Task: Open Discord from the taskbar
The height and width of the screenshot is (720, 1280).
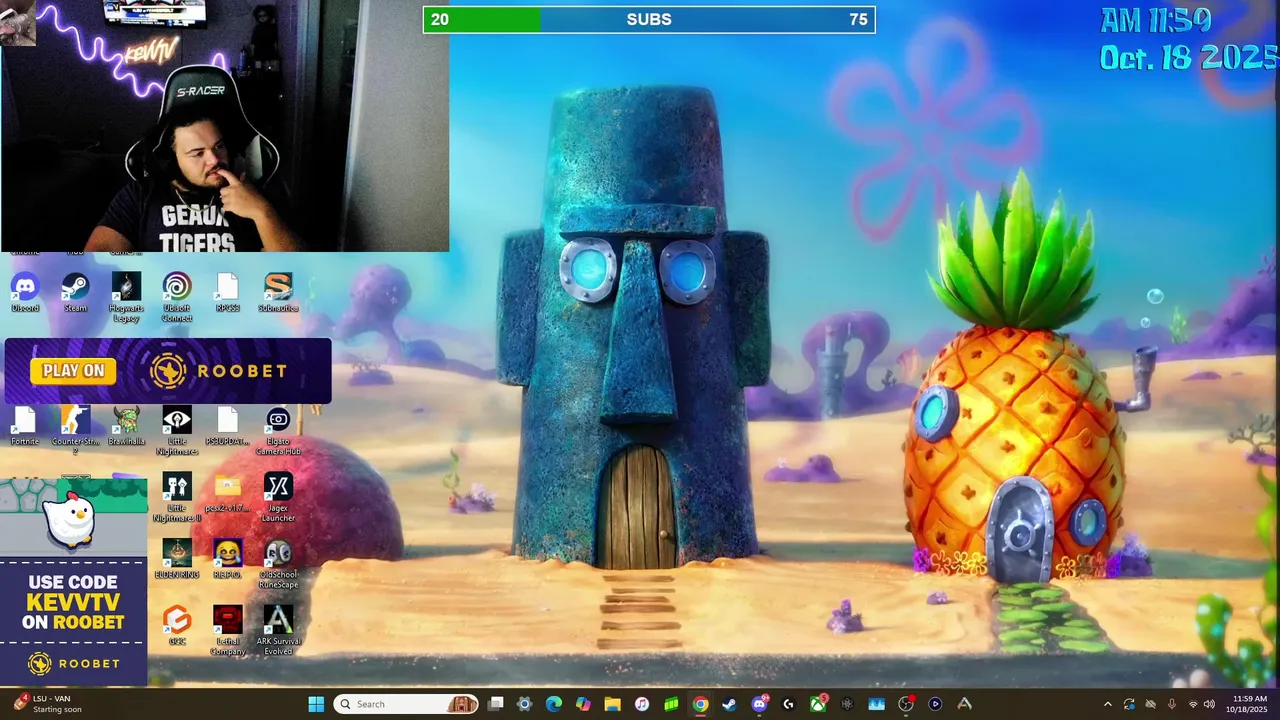Action: 759,704
